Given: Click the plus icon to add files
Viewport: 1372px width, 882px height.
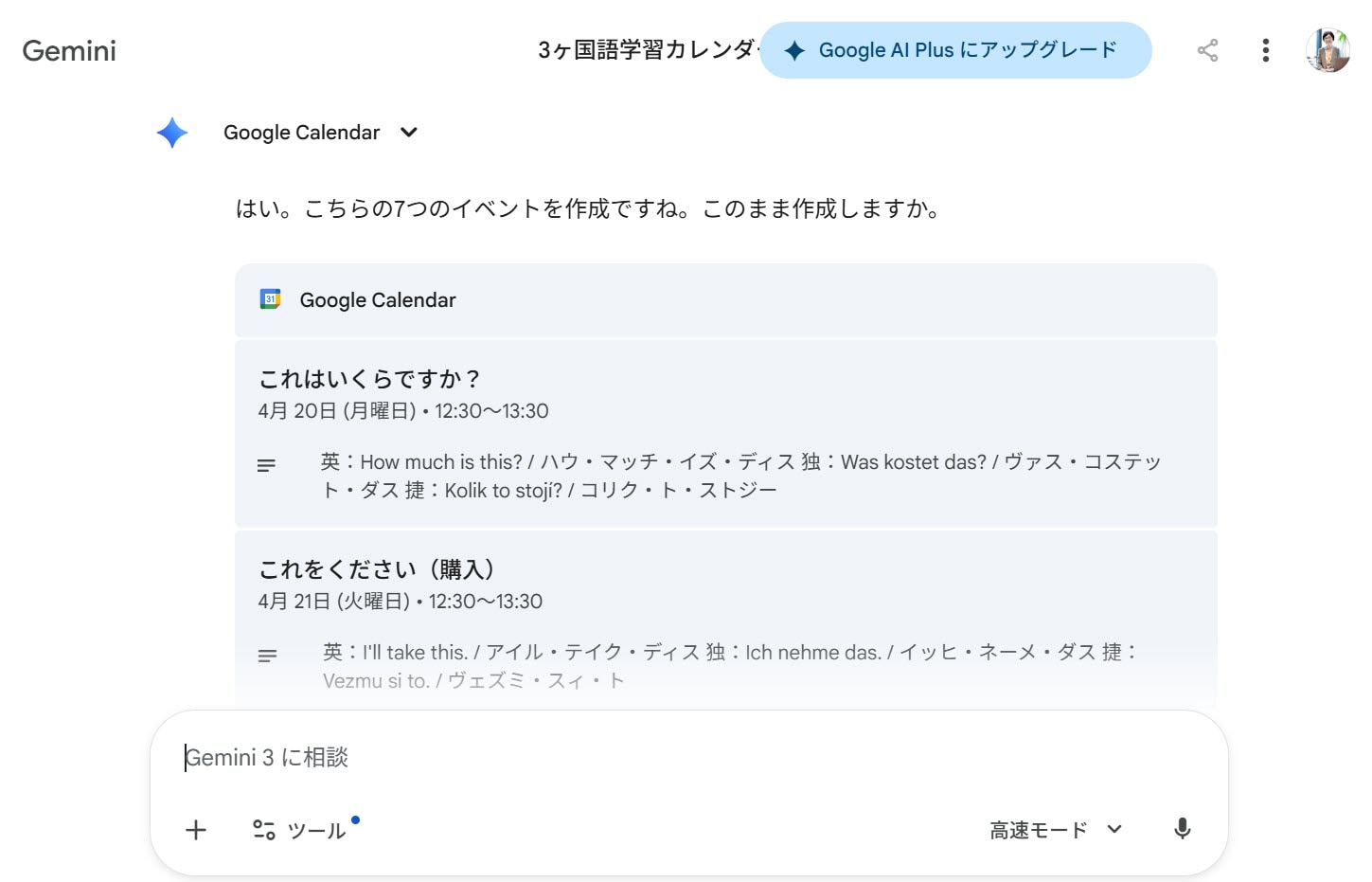Looking at the screenshot, I should click(196, 830).
